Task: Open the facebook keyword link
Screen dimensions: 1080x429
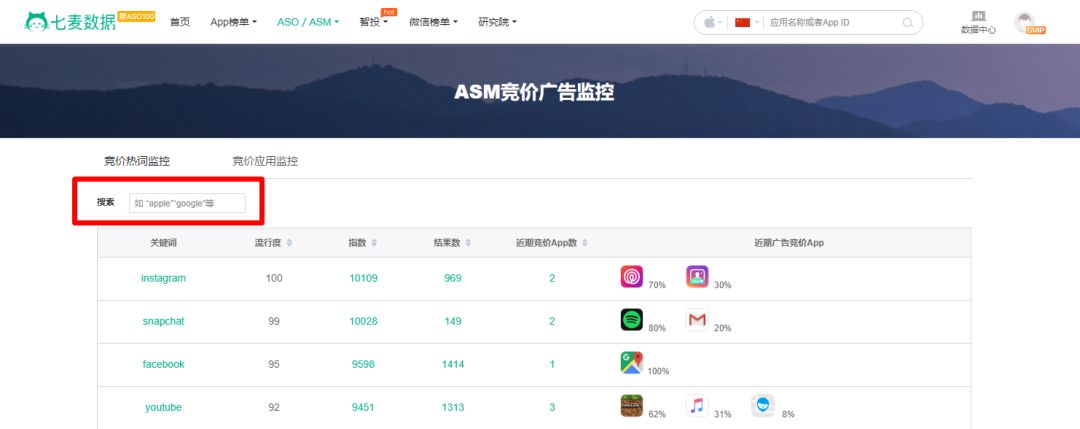Action: (x=163, y=364)
